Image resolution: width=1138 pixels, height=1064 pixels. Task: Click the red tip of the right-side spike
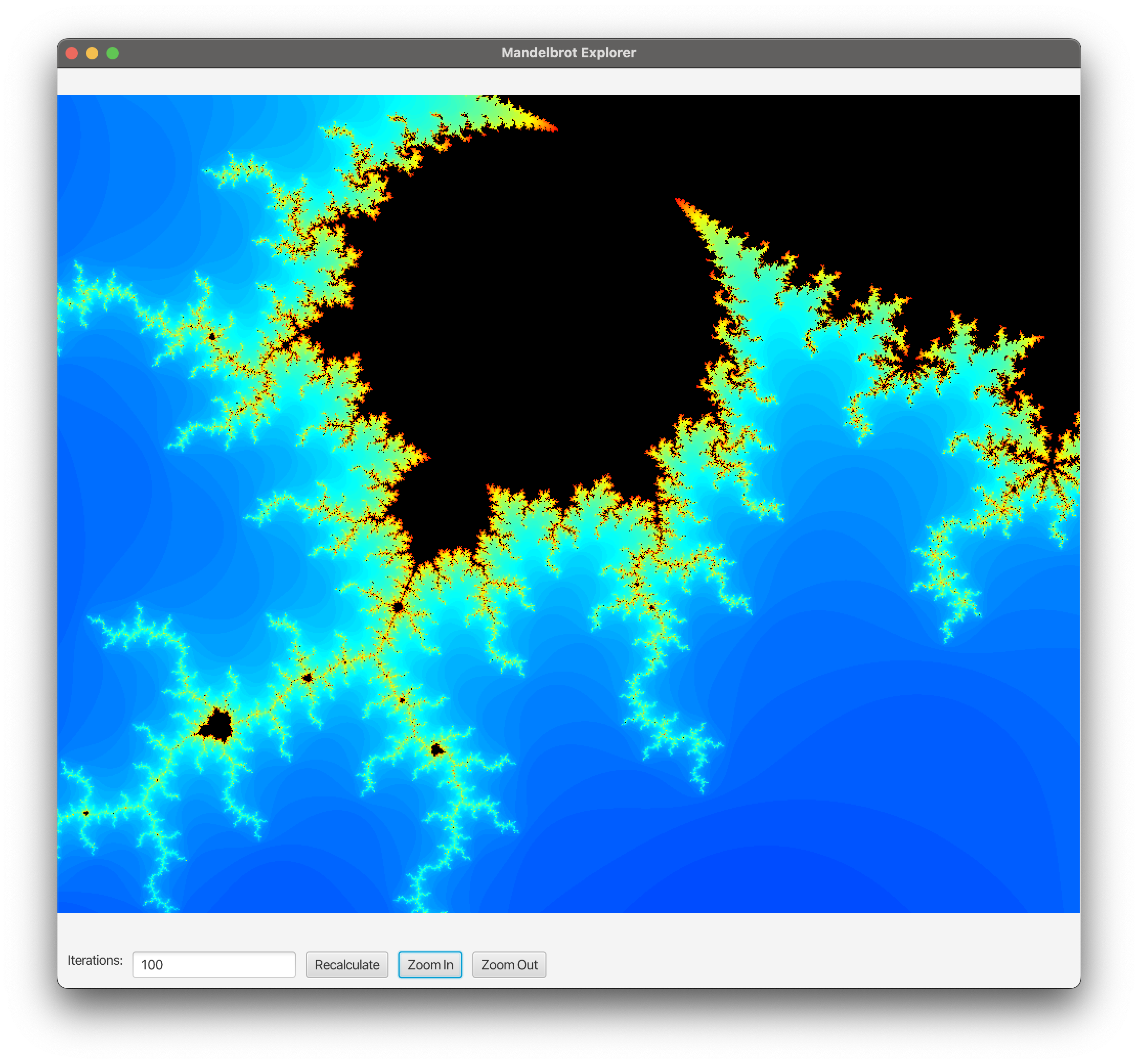click(679, 201)
